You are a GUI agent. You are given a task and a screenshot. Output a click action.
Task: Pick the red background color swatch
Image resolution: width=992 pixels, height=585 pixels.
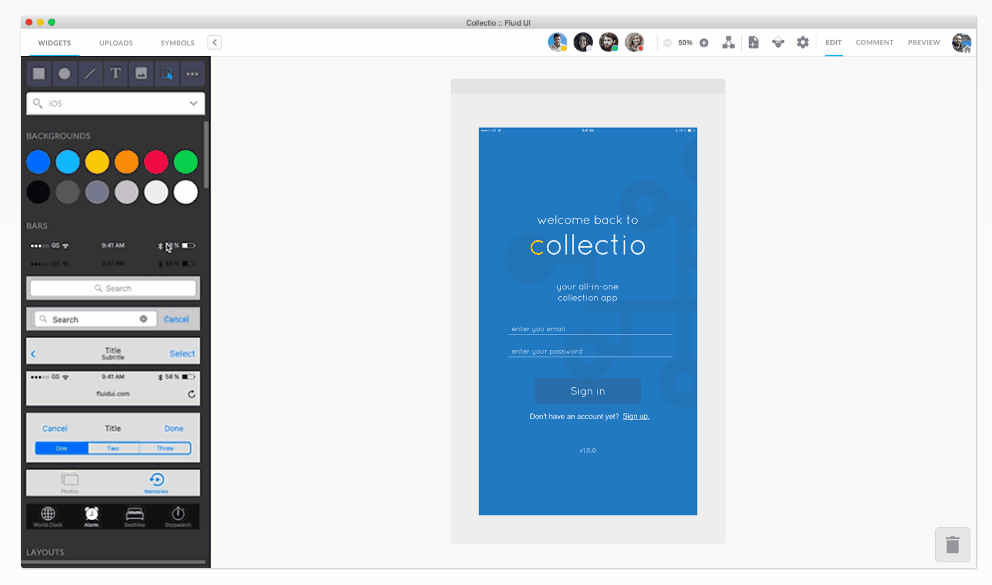coord(156,161)
